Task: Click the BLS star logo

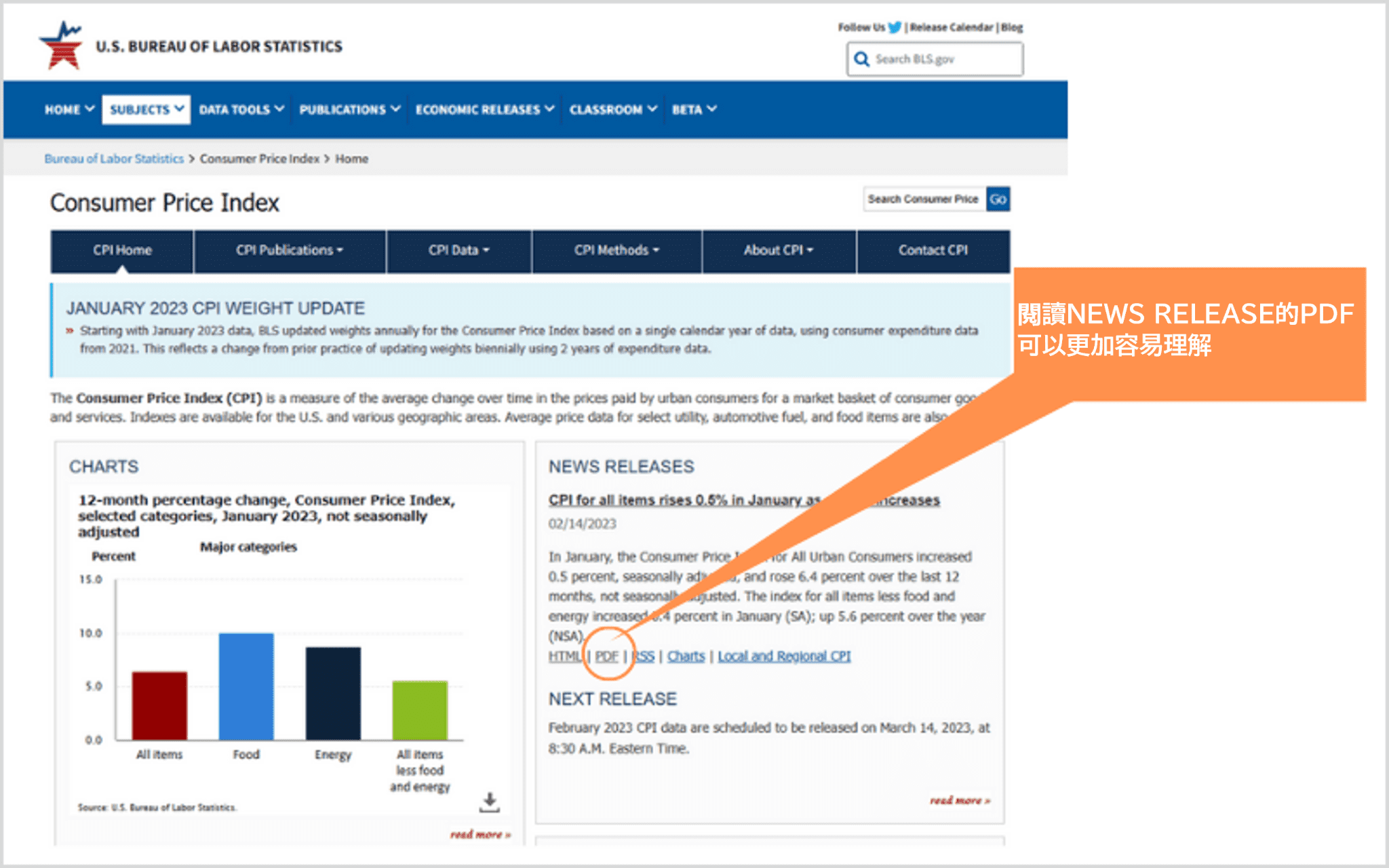Action: point(61,45)
